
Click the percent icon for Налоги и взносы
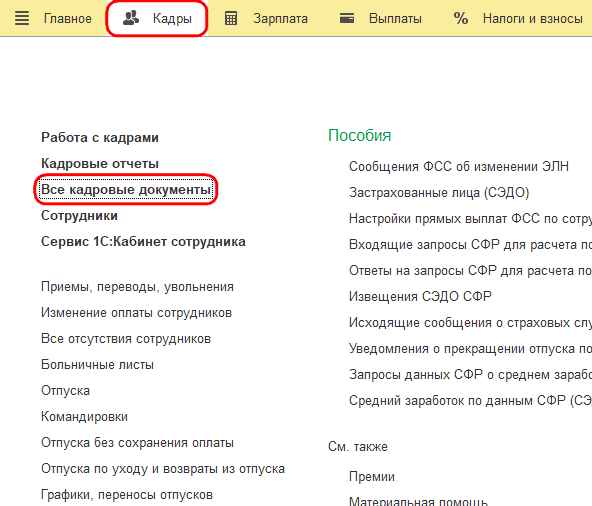pos(461,18)
